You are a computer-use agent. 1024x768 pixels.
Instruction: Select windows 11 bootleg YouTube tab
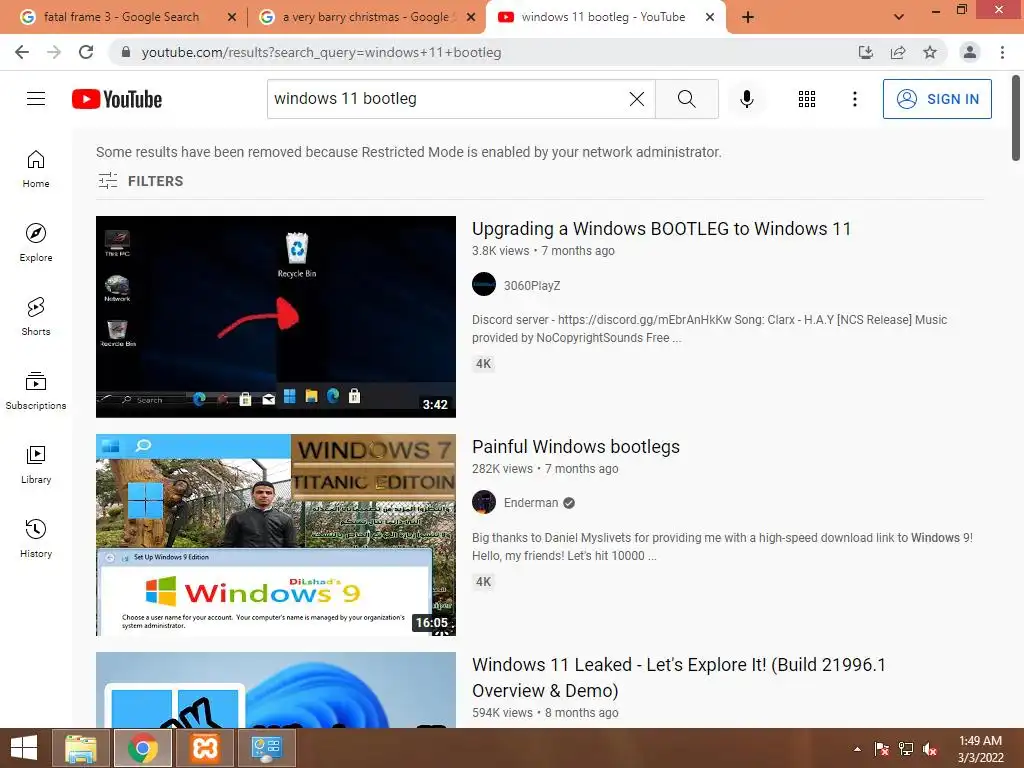(603, 17)
